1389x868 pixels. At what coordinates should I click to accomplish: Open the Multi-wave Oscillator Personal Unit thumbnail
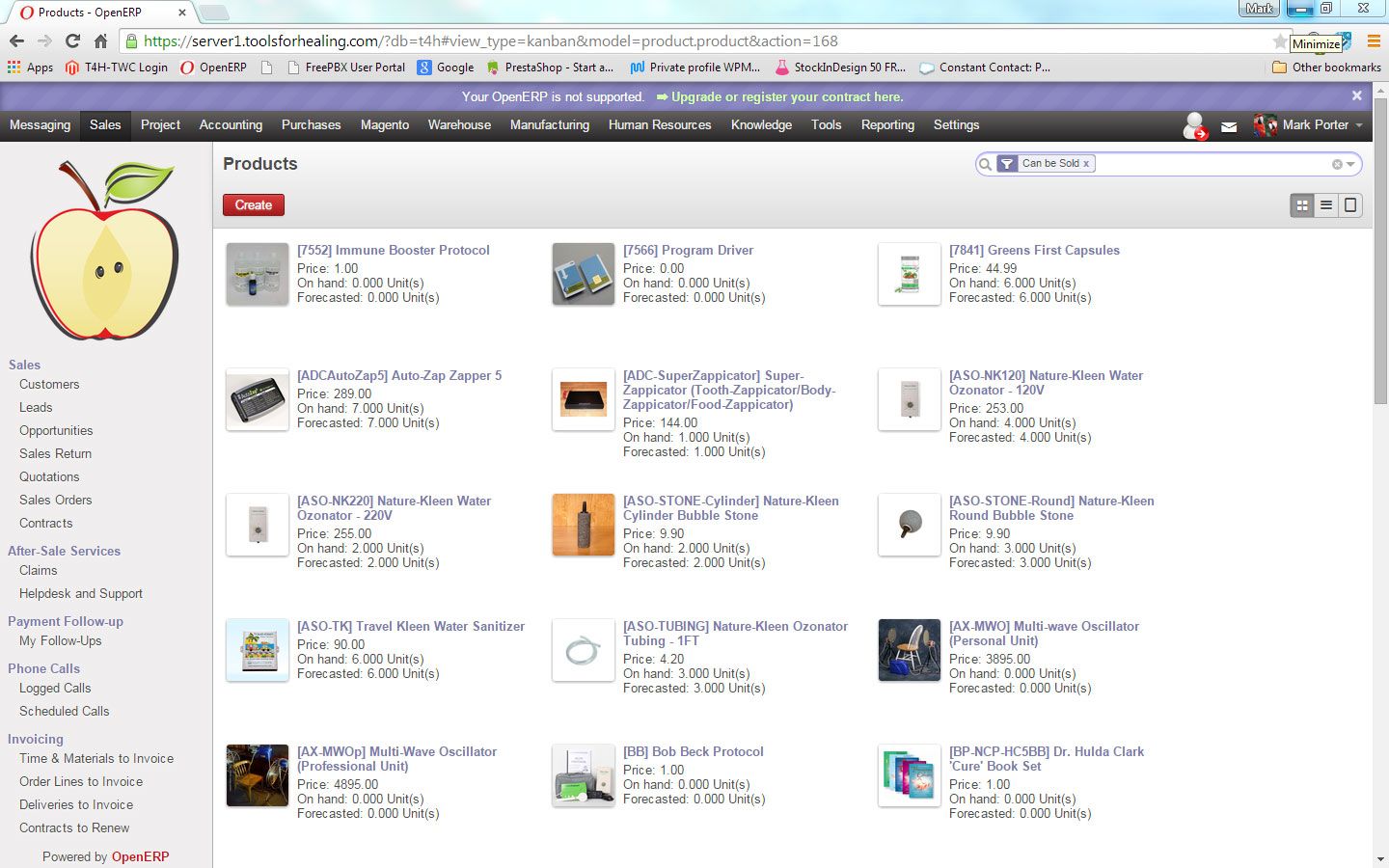coord(909,650)
